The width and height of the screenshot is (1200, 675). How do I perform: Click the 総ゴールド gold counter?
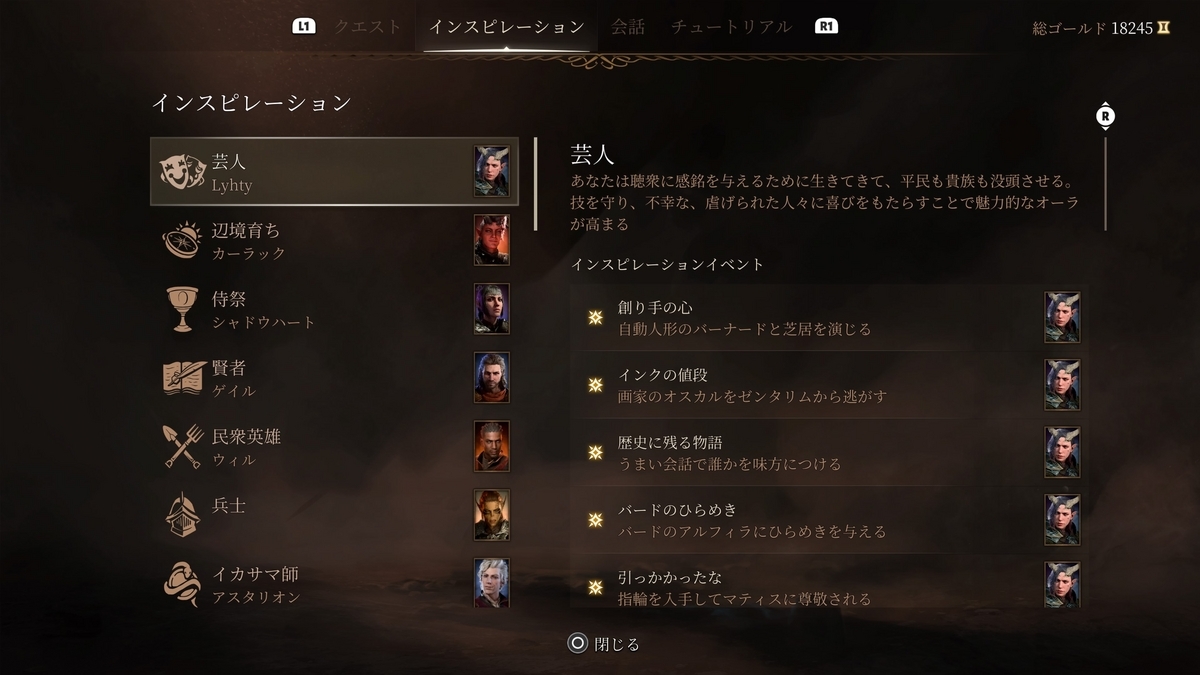point(1101,28)
